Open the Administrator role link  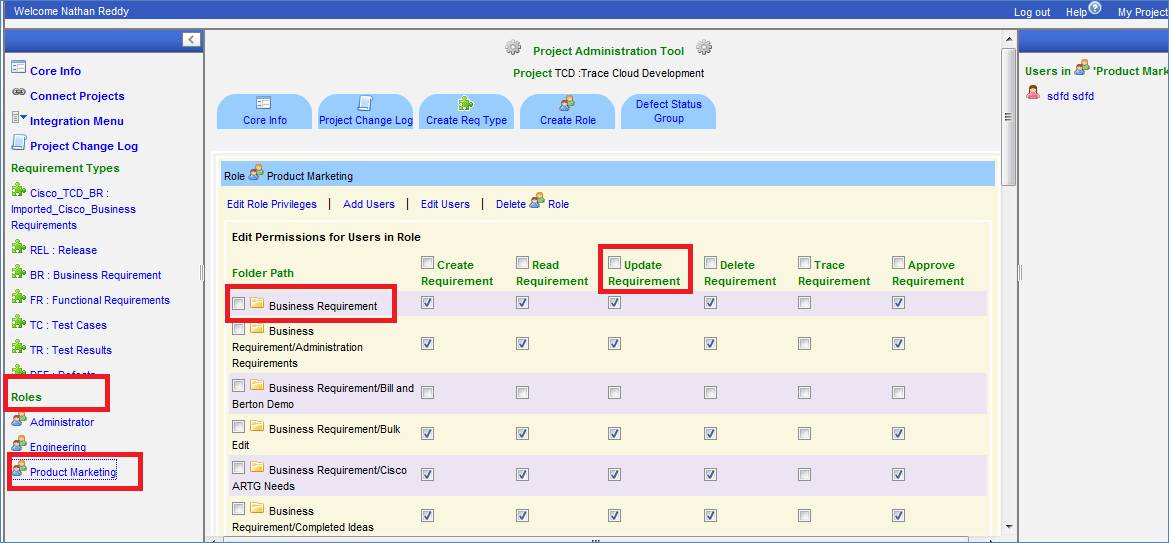coord(62,422)
